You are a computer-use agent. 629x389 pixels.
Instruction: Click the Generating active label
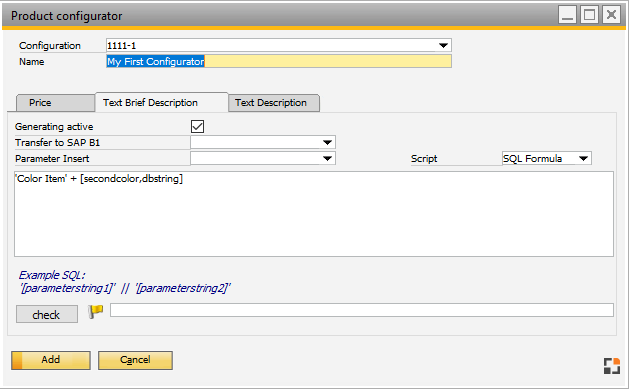tap(54, 127)
